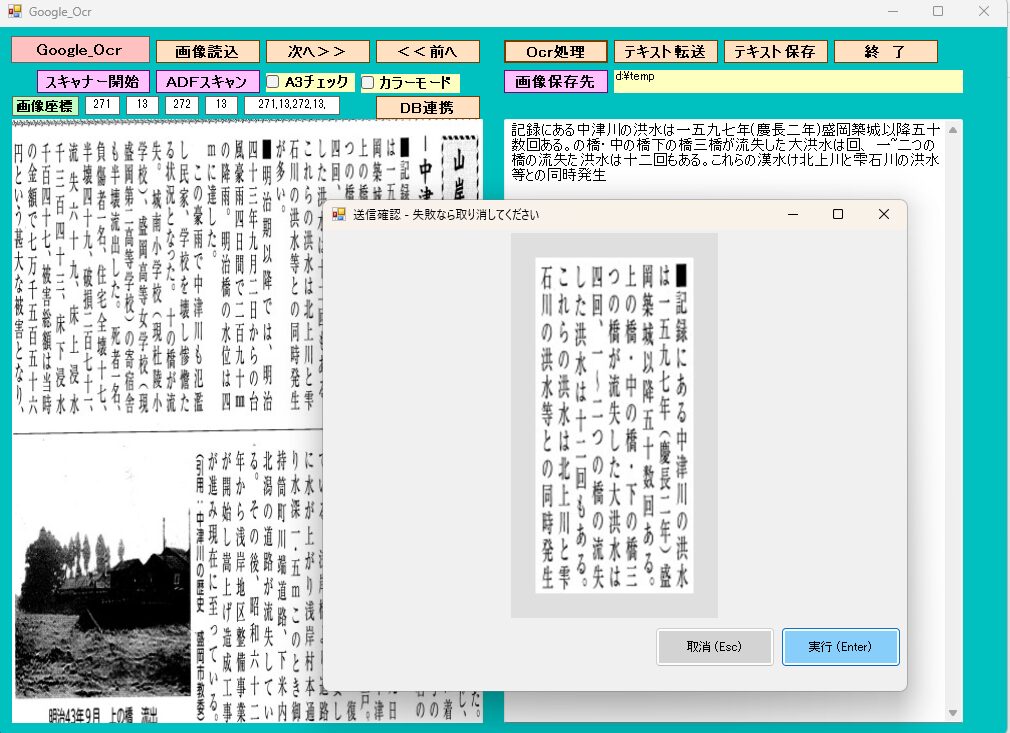The height and width of the screenshot is (733, 1010).
Task: Open the DB連携 button
Action: (x=428, y=107)
